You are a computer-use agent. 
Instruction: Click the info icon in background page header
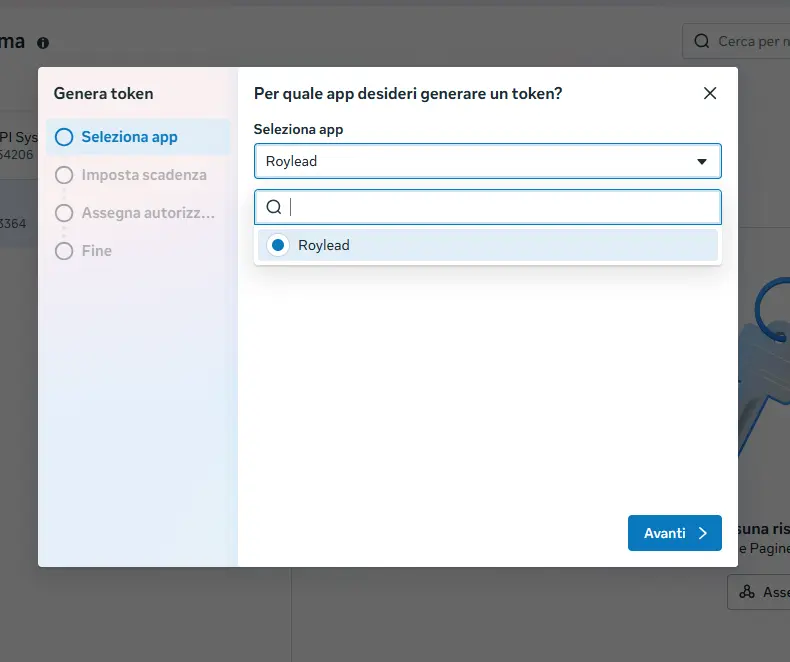(43, 43)
